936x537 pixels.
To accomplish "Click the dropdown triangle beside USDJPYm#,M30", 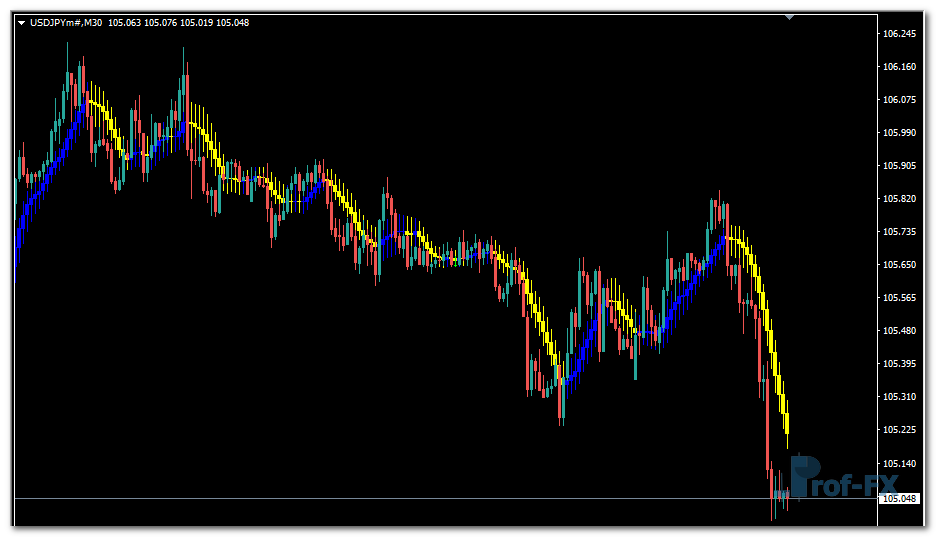I will tap(21, 23).
